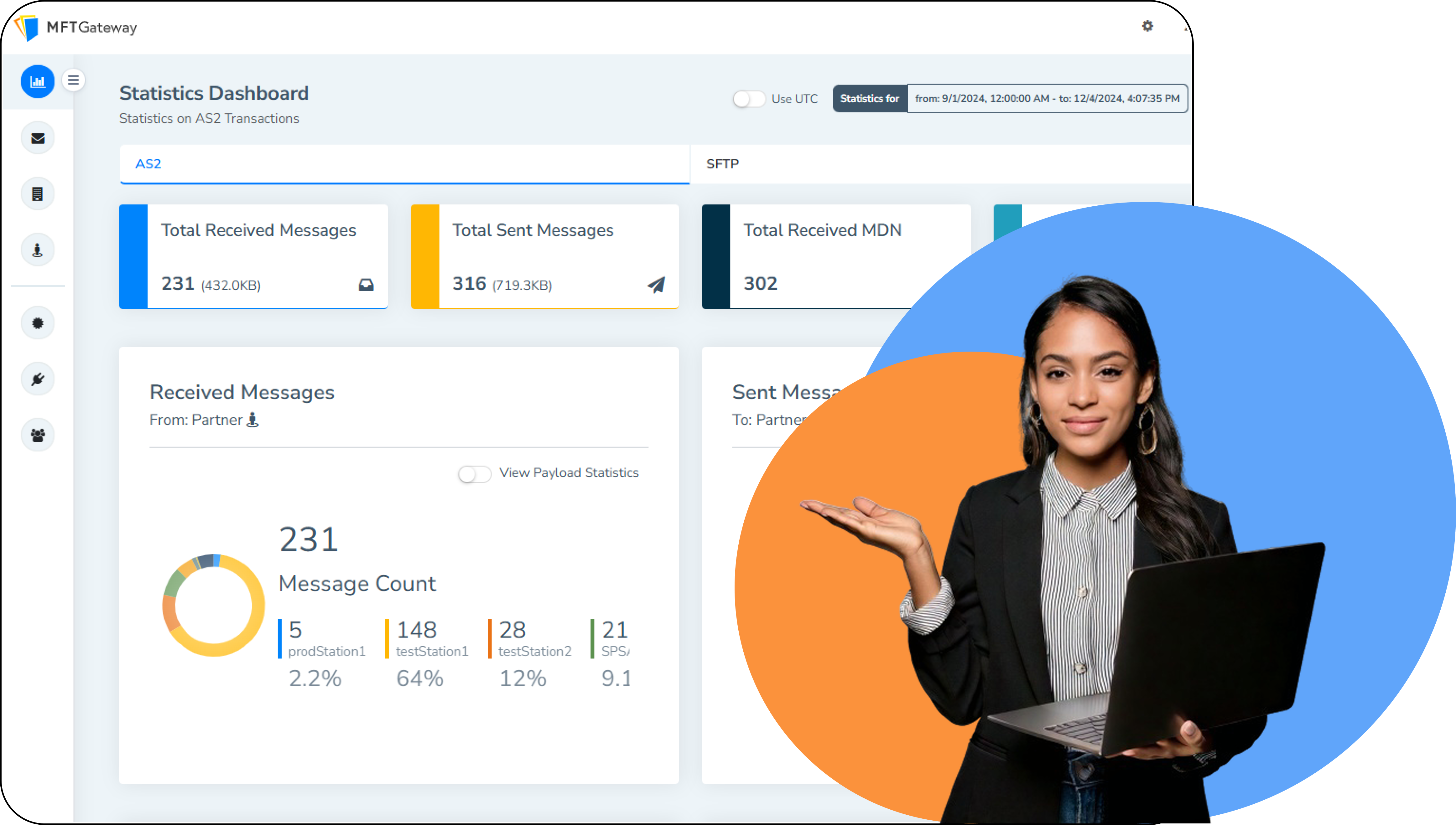
Task: Click inbox icon on Total Received Messages card
Action: [x=366, y=284]
